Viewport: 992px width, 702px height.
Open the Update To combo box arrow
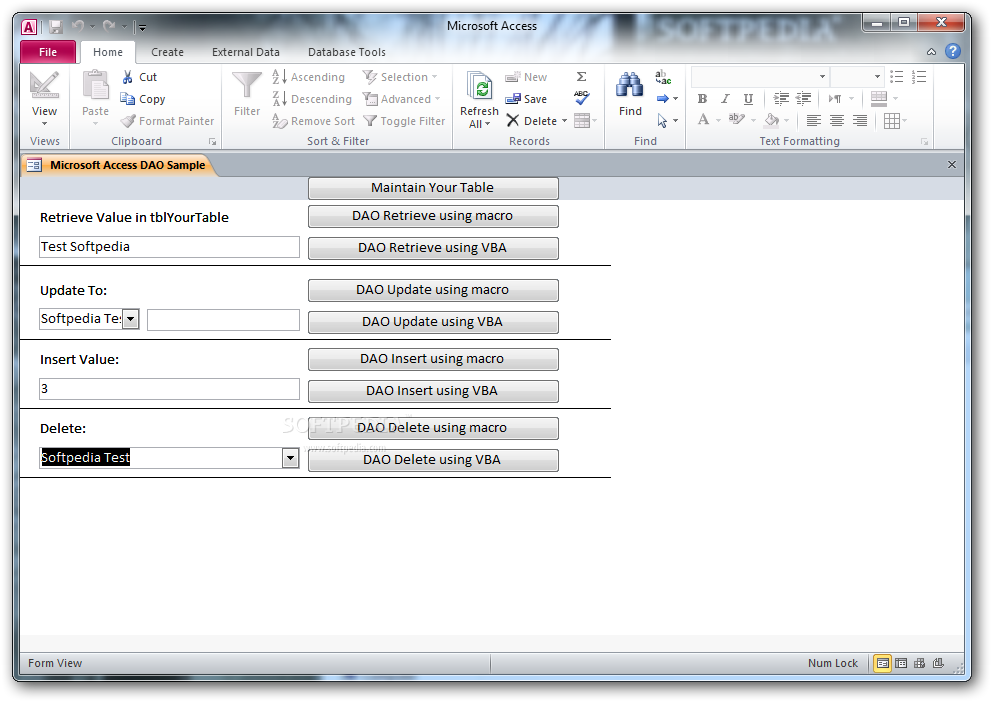[x=130, y=319]
